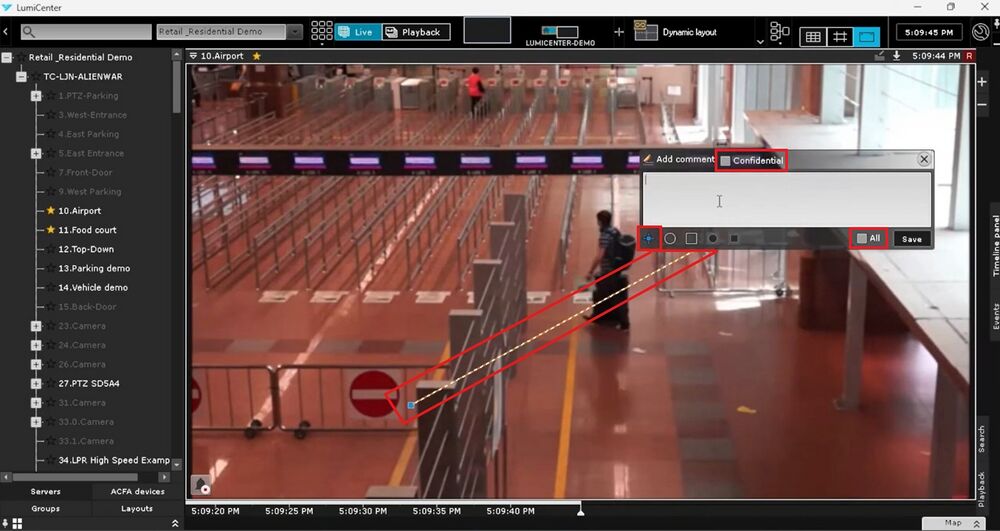This screenshot has width=1000, height=531.
Task: Expand the 1.PTZ-Parking tree node
Action: [x=36, y=96]
